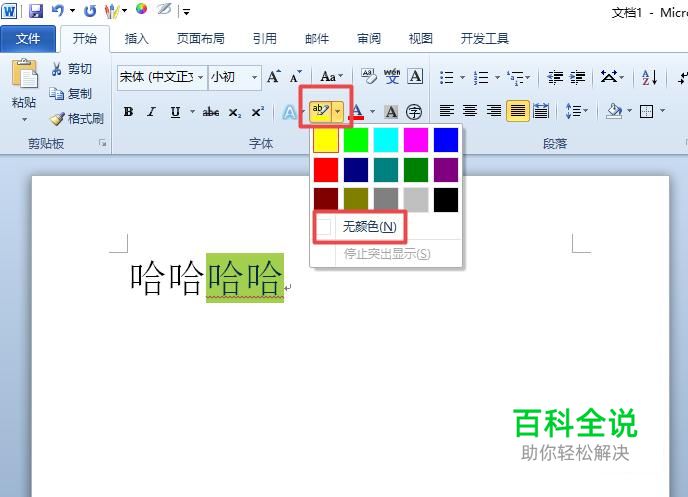Toggle Bold formatting

tap(128, 112)
